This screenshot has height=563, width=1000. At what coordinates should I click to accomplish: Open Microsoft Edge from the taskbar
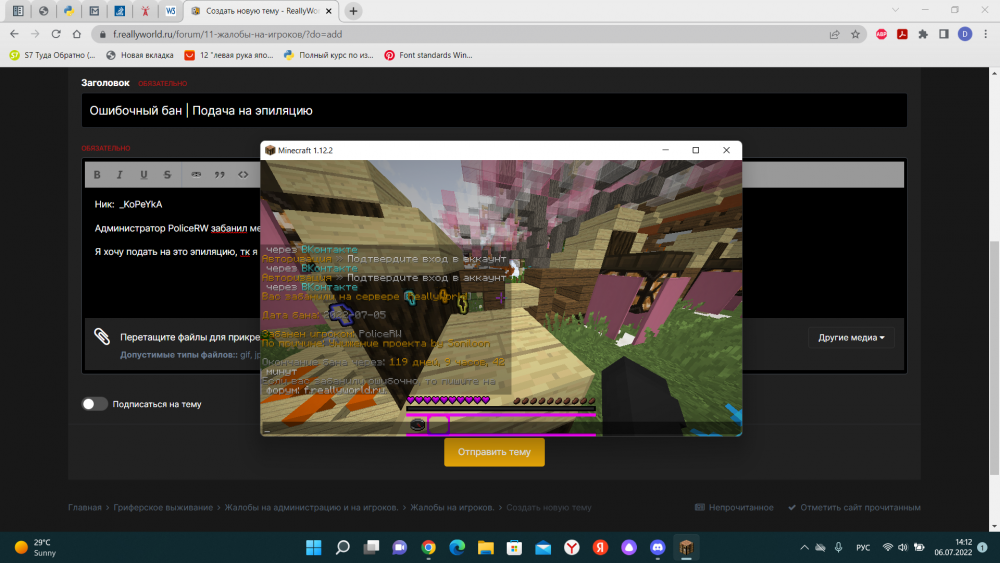pyautogui.click(x=457, y=547)
